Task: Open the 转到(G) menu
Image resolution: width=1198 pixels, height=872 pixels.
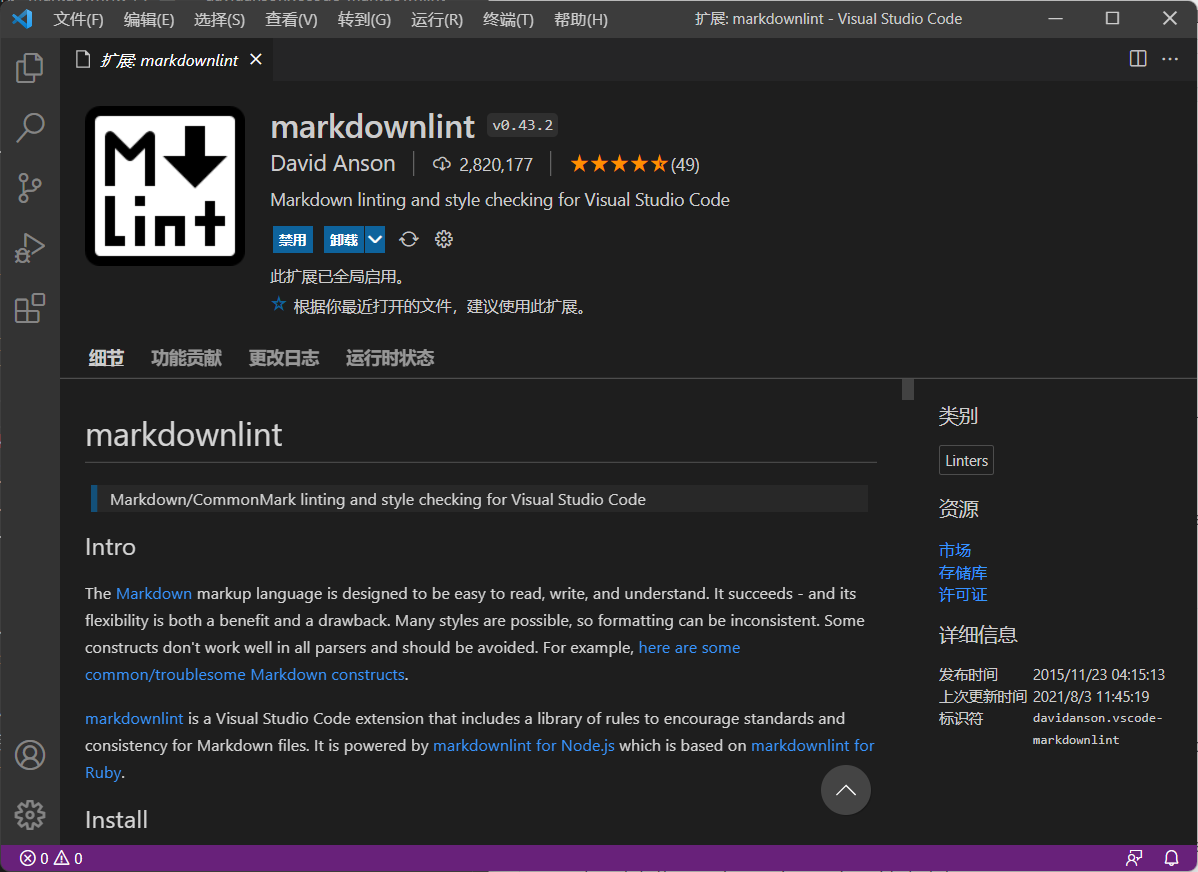Action: tap(364, 19)
